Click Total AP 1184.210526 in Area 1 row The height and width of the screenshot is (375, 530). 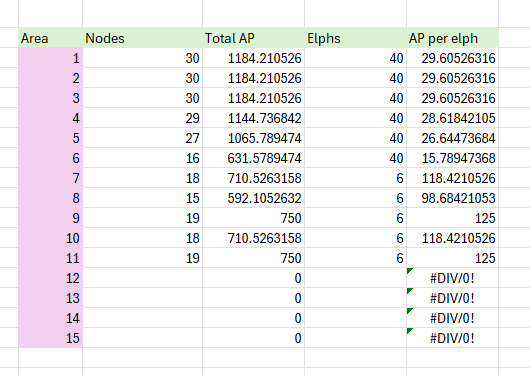254,58
